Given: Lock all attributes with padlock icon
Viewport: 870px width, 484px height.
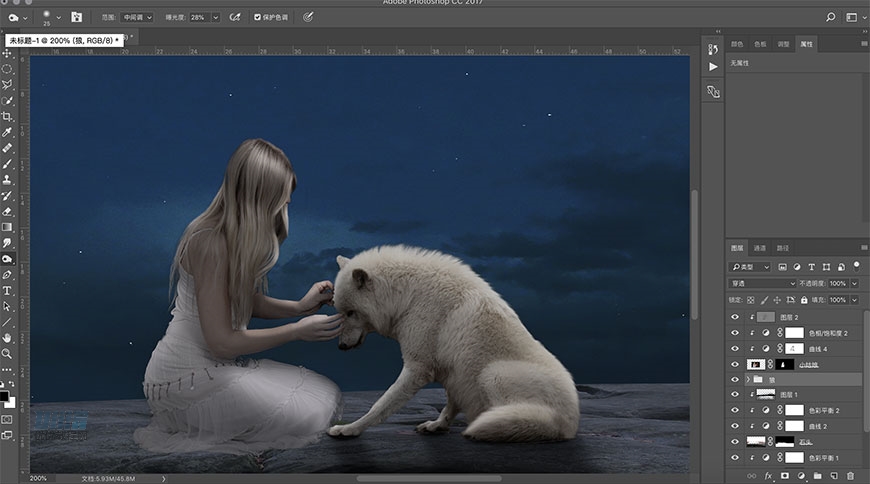Looking at the screenshot, I should [804, 300].
